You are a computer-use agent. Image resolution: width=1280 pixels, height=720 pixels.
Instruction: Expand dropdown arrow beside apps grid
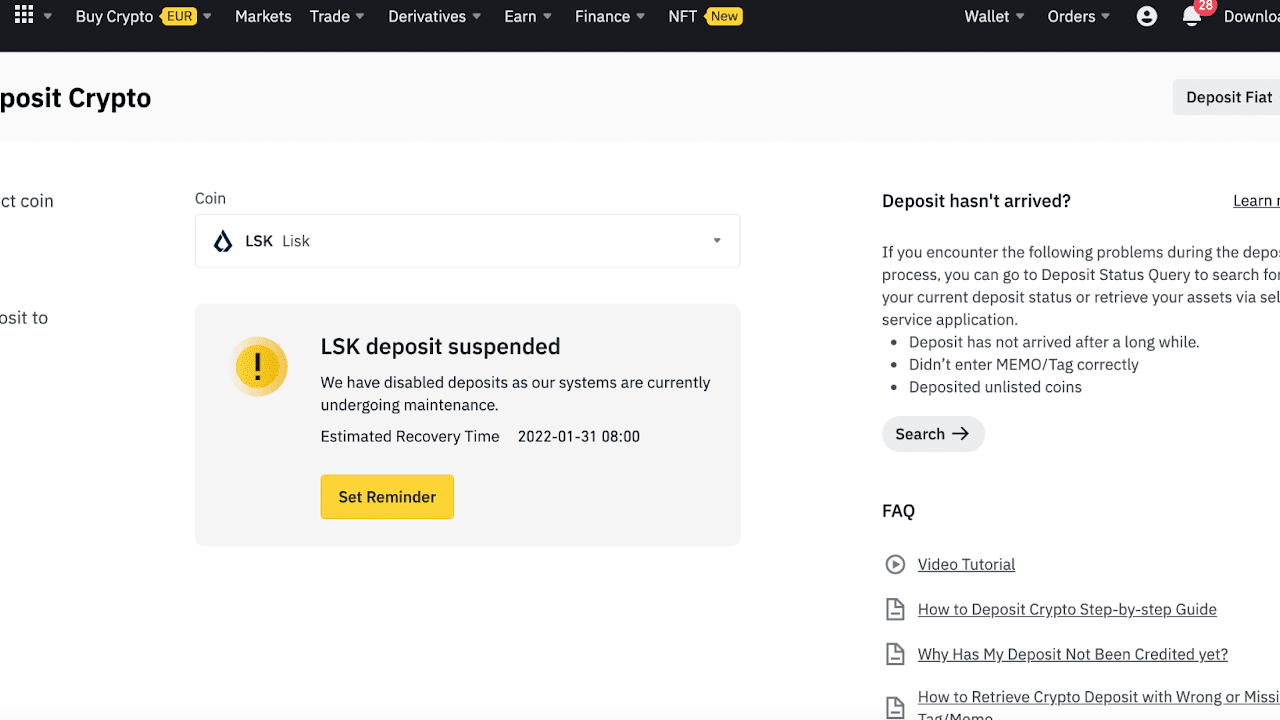47,17
